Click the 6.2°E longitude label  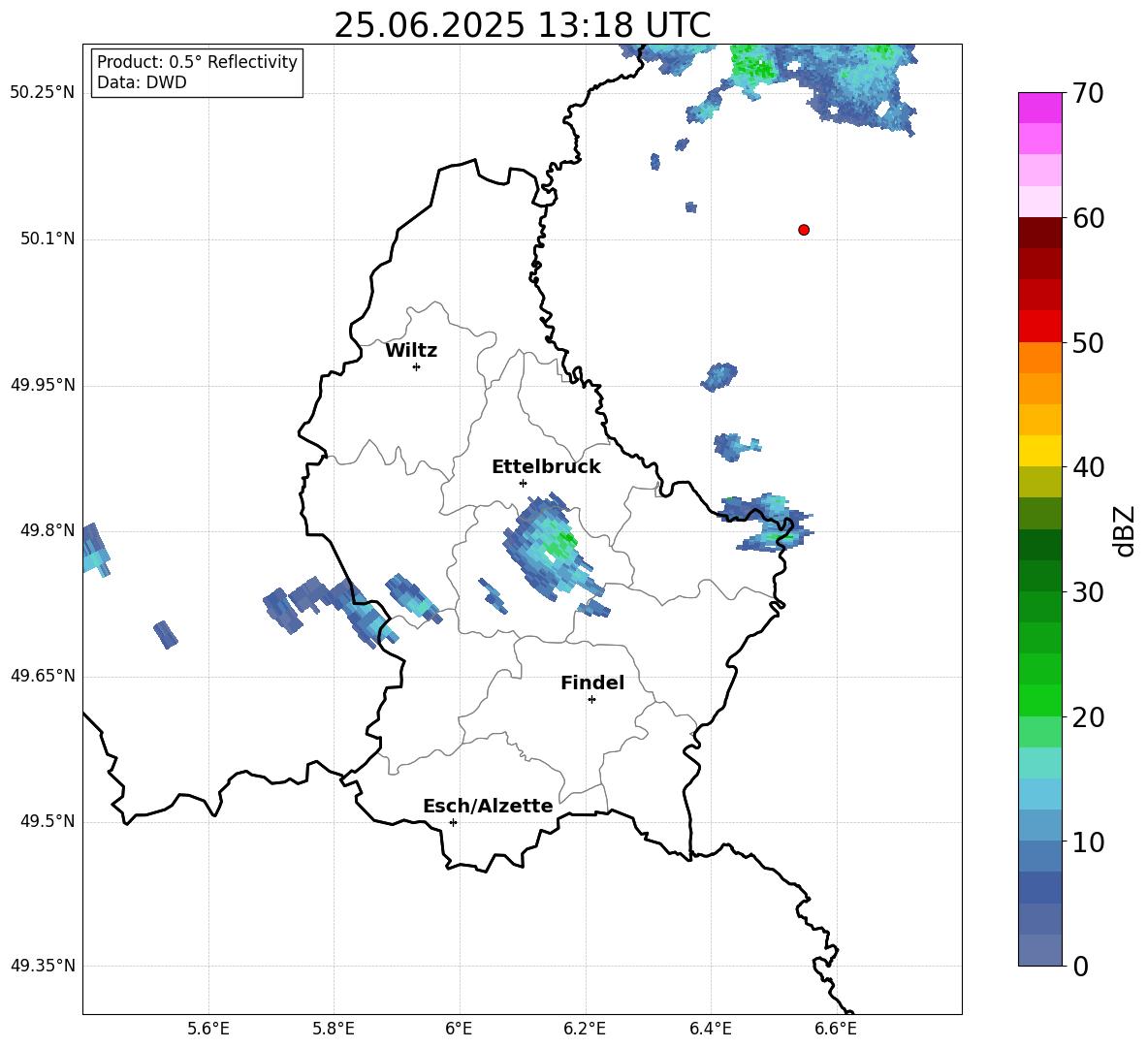coord(585,1029)
